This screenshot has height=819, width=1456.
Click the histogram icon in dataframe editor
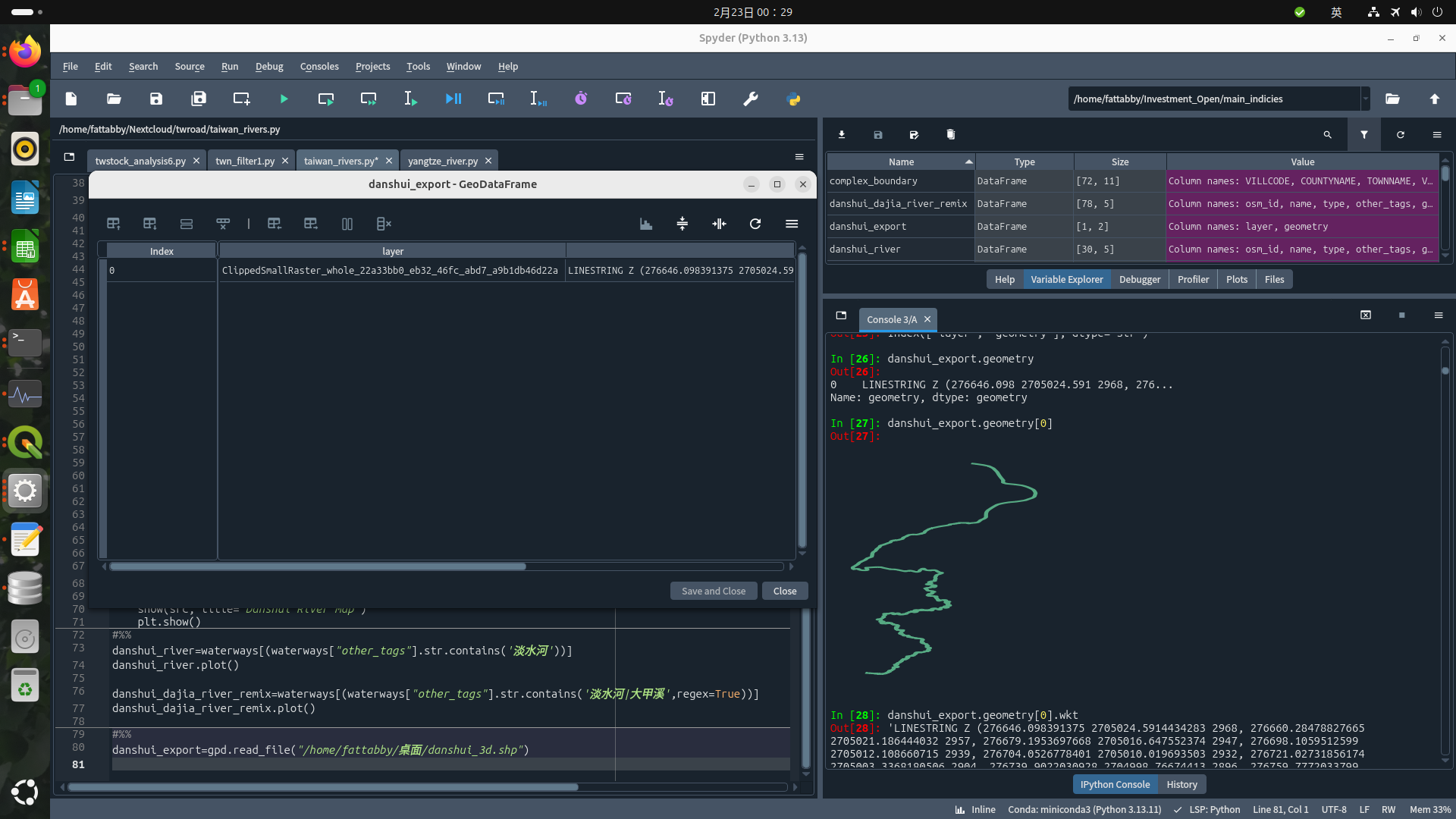[x=646, y=224]
